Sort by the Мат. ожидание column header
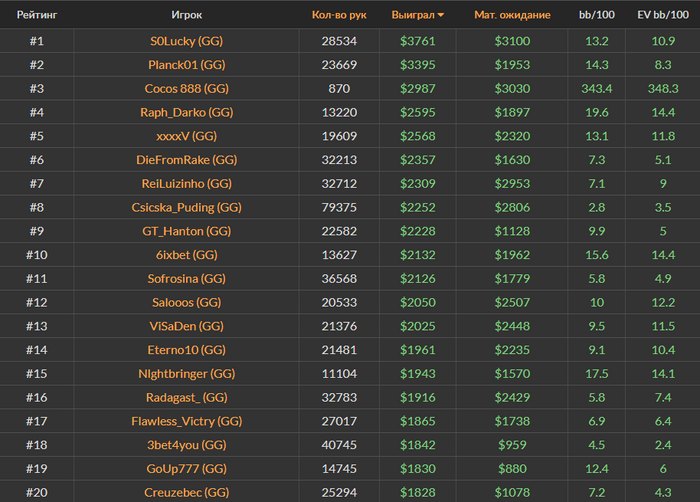 coord(512,16)
